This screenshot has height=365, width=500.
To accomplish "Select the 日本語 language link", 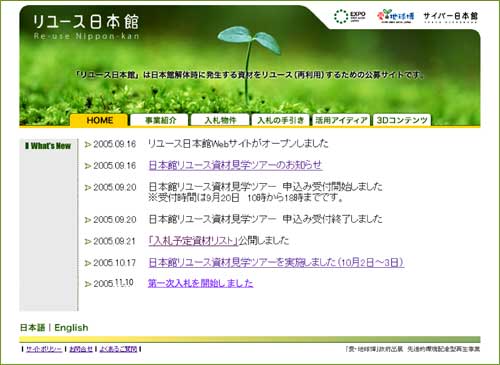I will point(32,328).
